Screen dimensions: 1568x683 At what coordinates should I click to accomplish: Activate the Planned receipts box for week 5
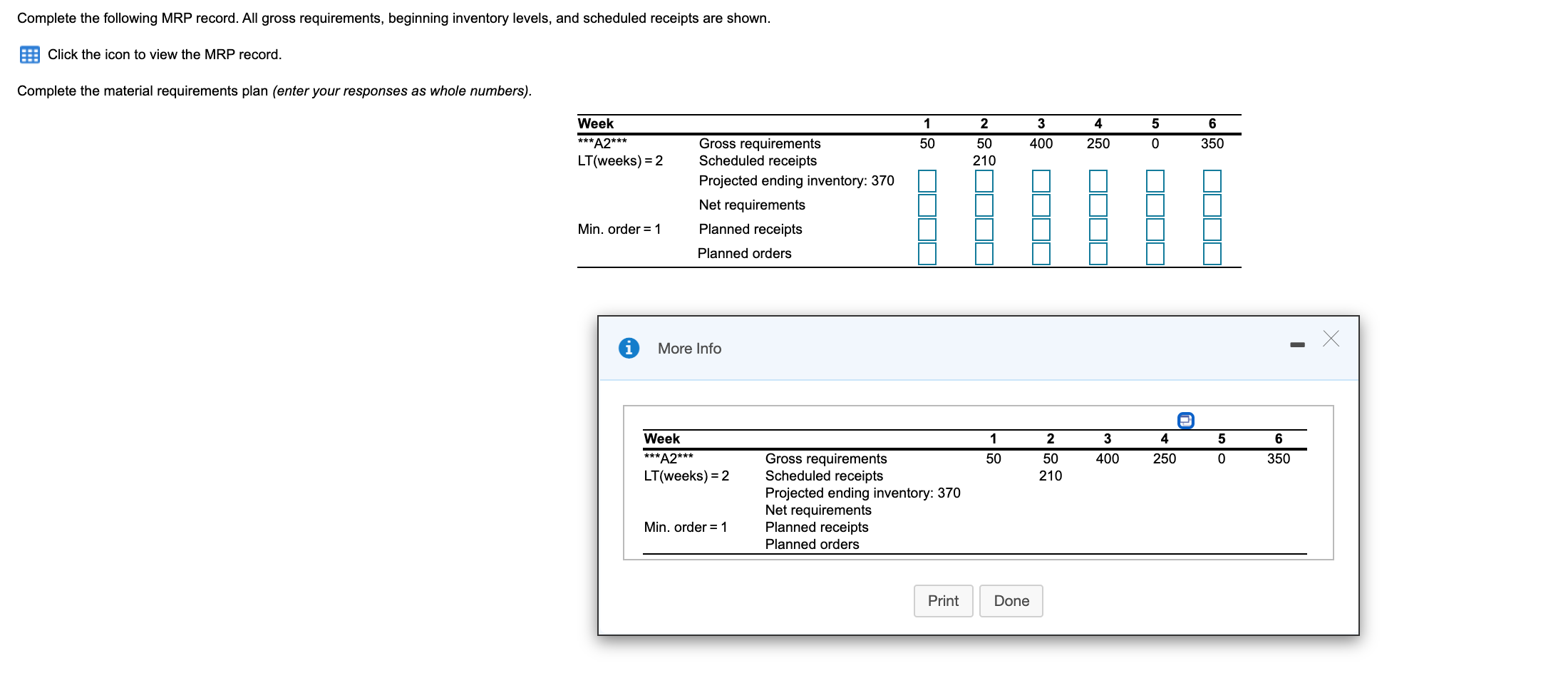[x=1155, y=230]
